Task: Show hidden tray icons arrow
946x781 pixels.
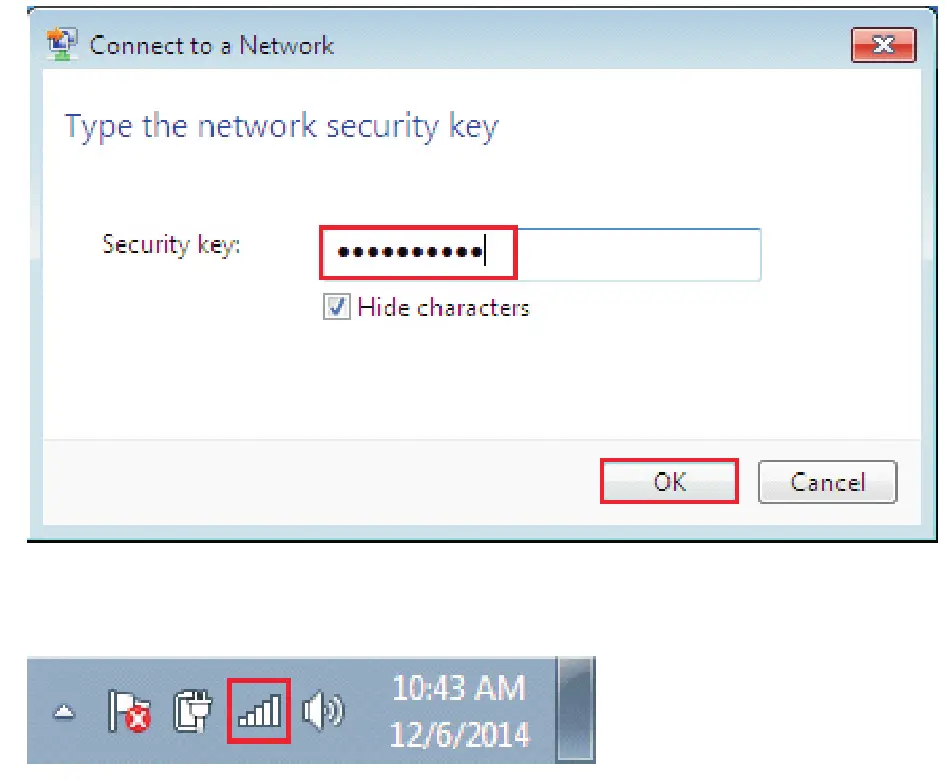Action: (64, 713)
